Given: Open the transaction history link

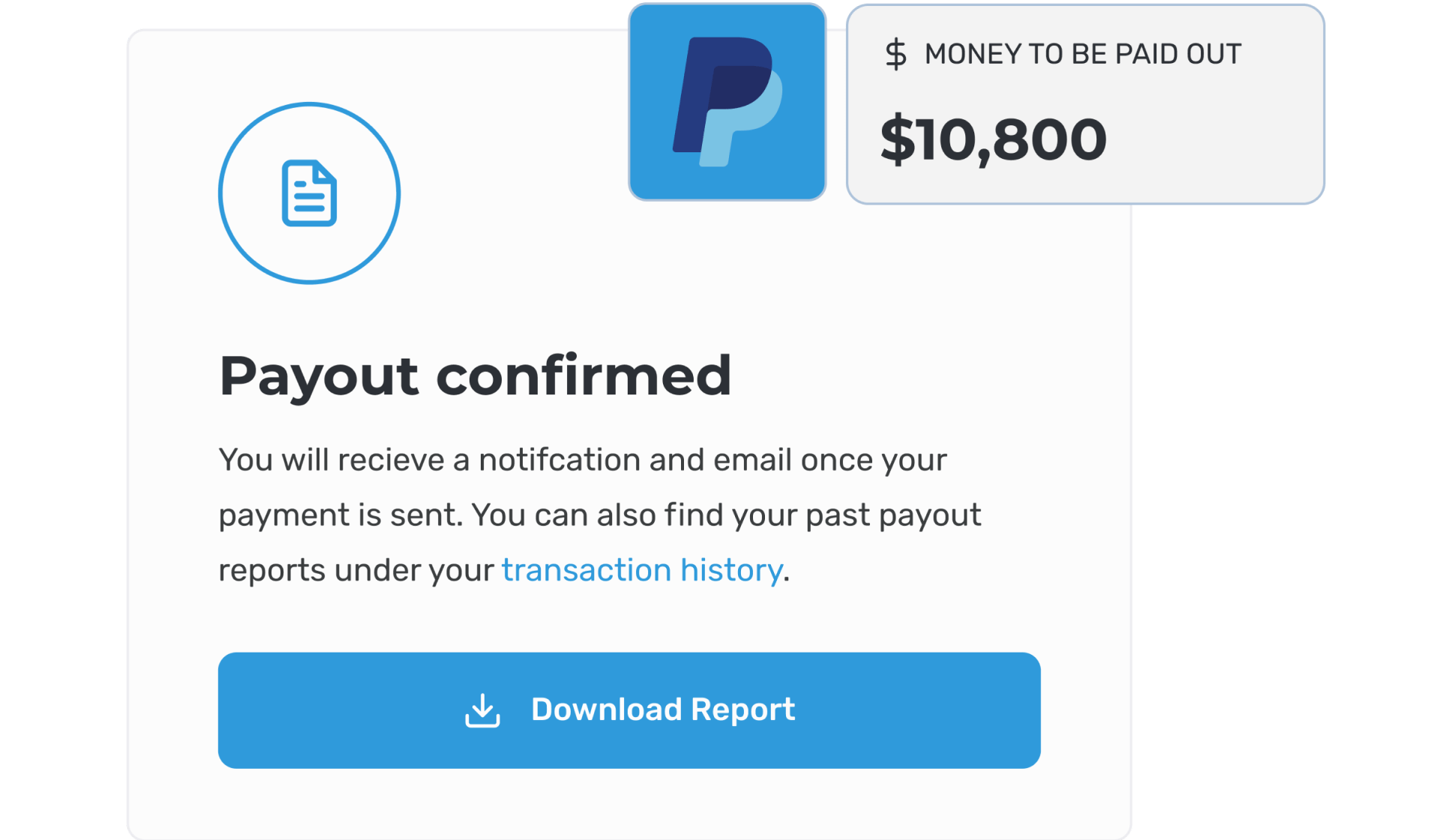Looking at the screenshot, I should [x=642, y=570].
